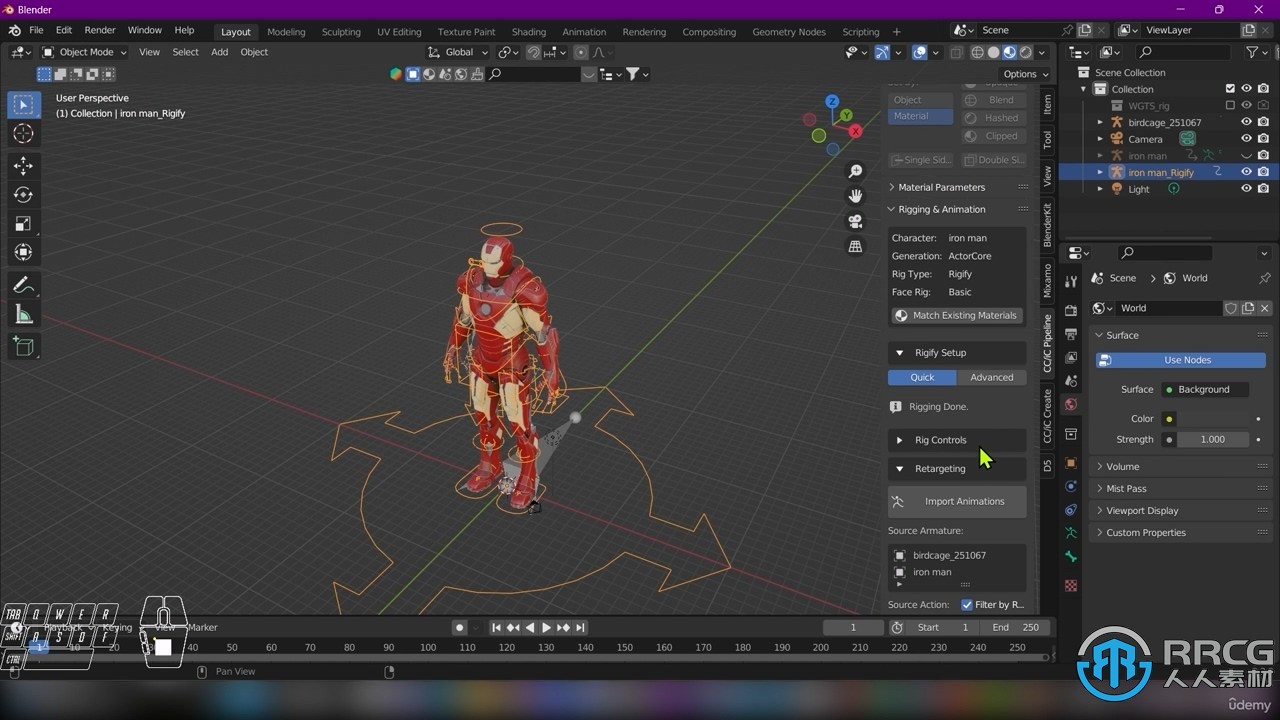Open Mixamo sidebar tab
Screen dimensions: 1280x720
(x=1047, y=280)
